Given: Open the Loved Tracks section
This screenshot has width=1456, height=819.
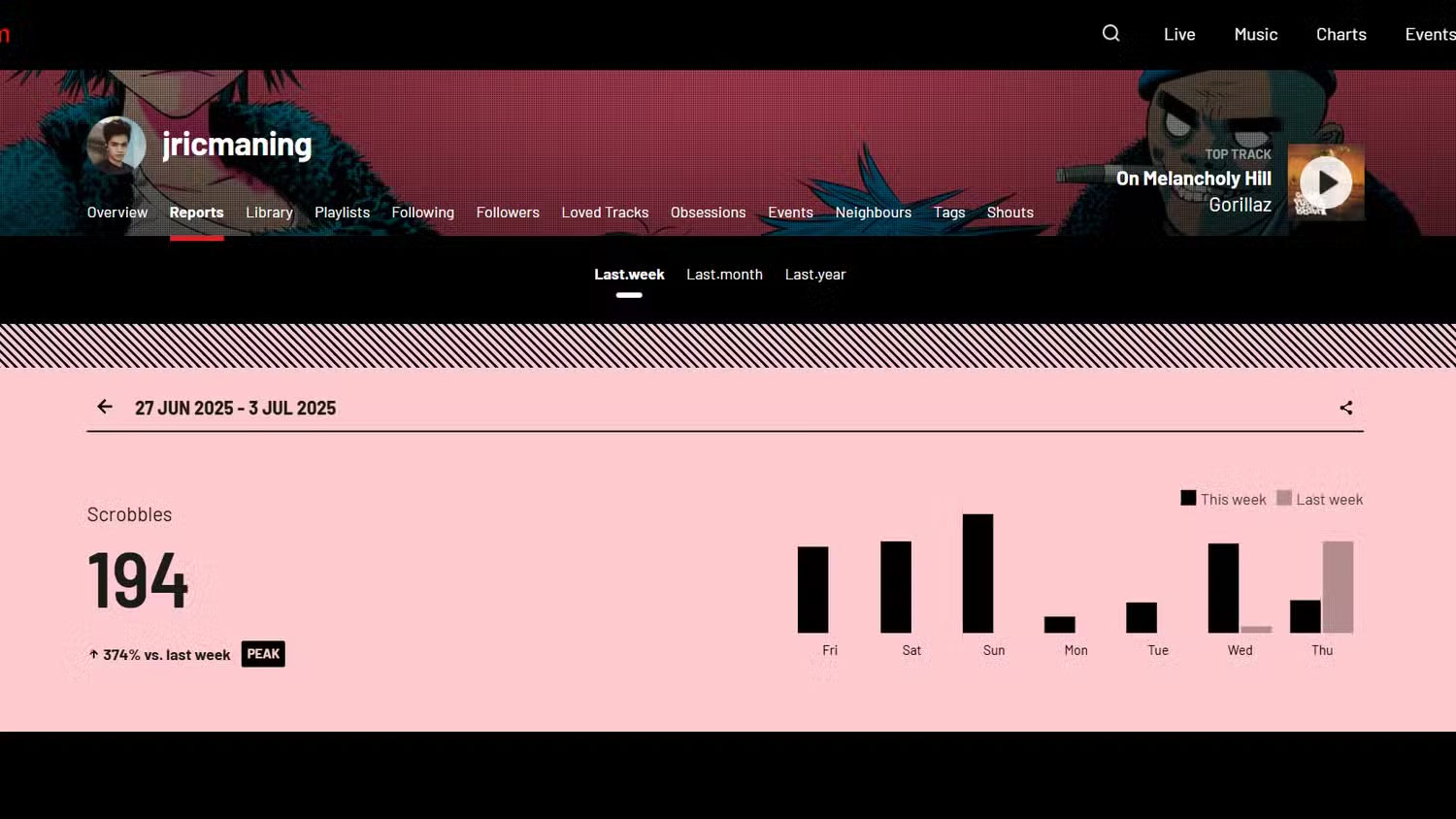Looking at the screenshot, I should click(x=605, y=212).
